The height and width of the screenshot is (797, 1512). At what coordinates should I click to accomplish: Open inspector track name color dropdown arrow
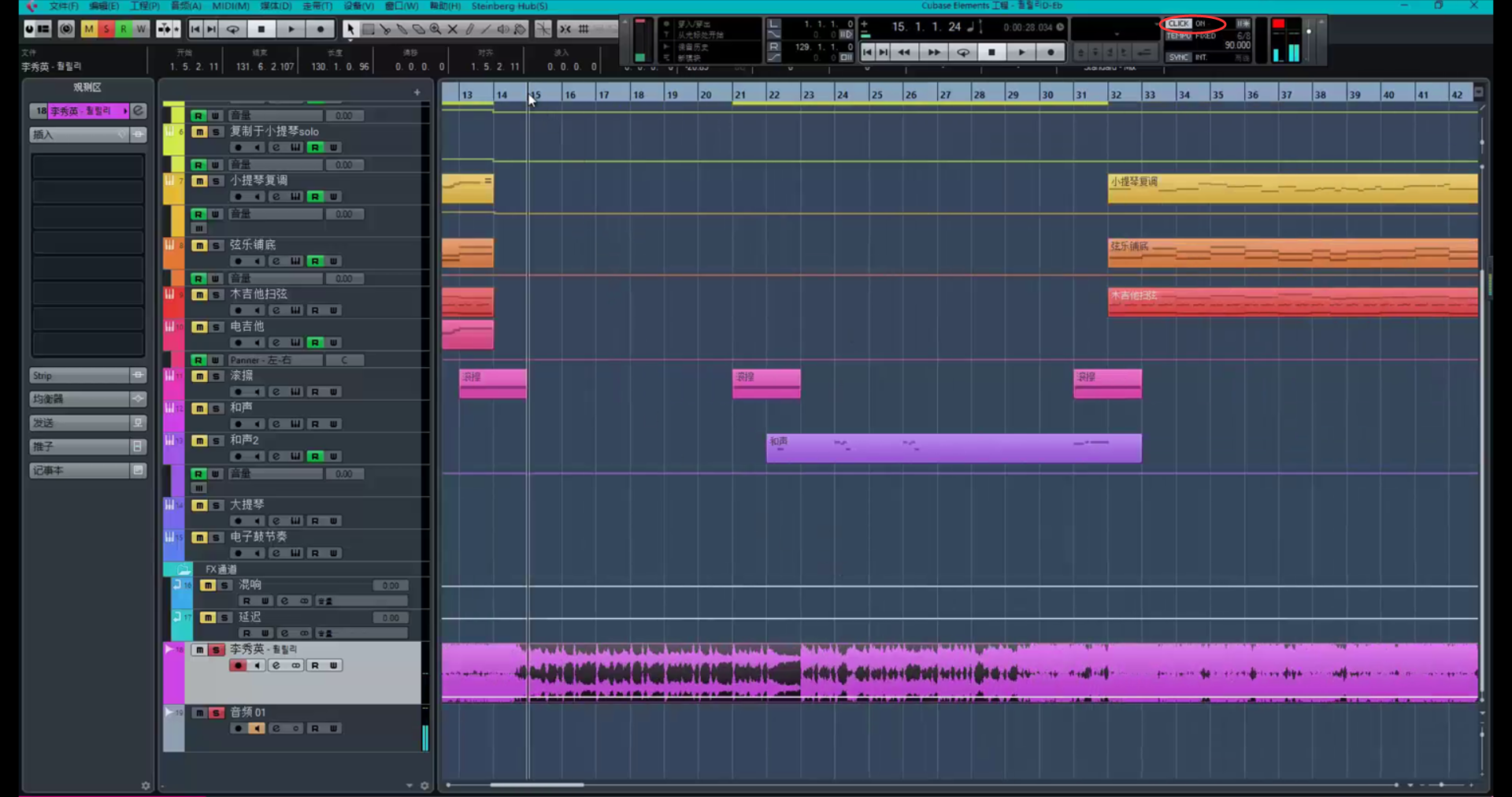[124, 111]
